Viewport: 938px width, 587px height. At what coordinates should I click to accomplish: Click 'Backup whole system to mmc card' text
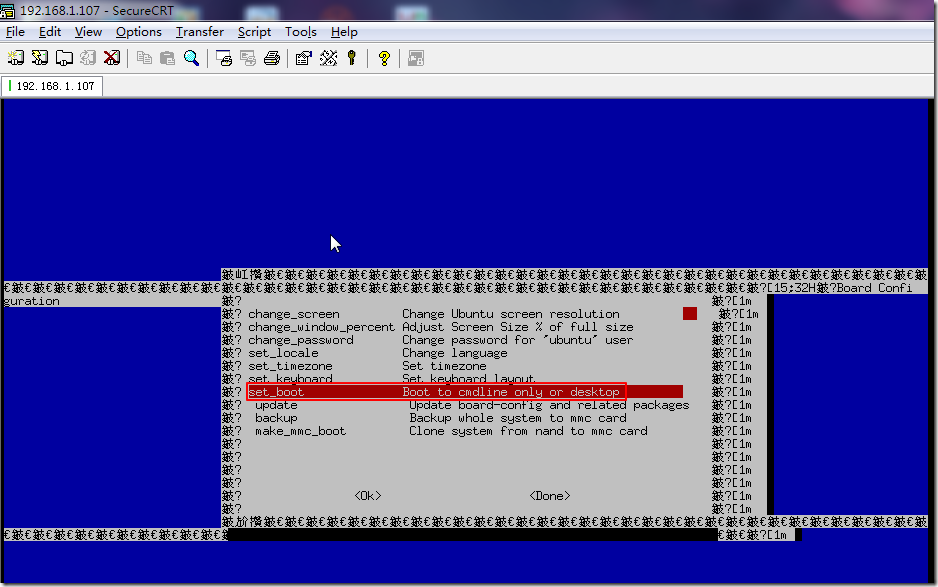[518, 418]
